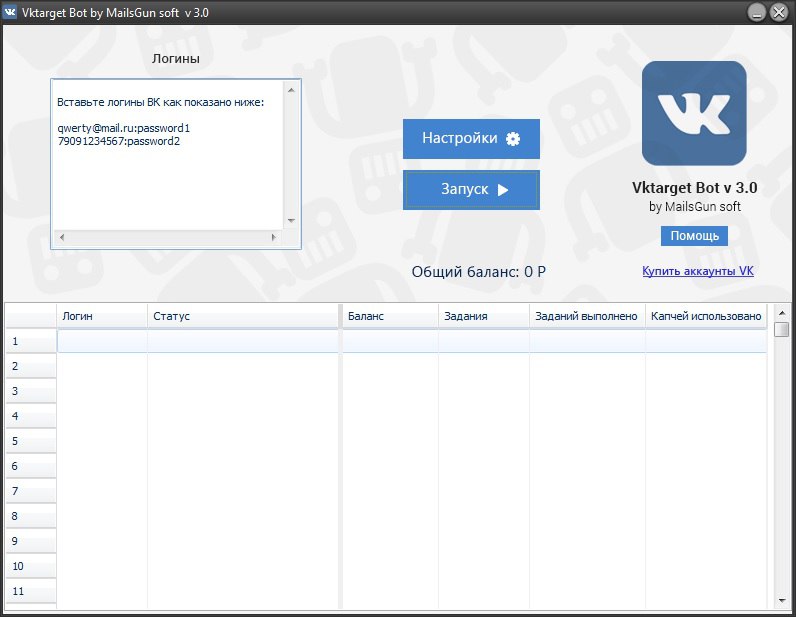Follow the Купить аккаунты VK link
Screen dimensions: 796x617
(698, 271)
